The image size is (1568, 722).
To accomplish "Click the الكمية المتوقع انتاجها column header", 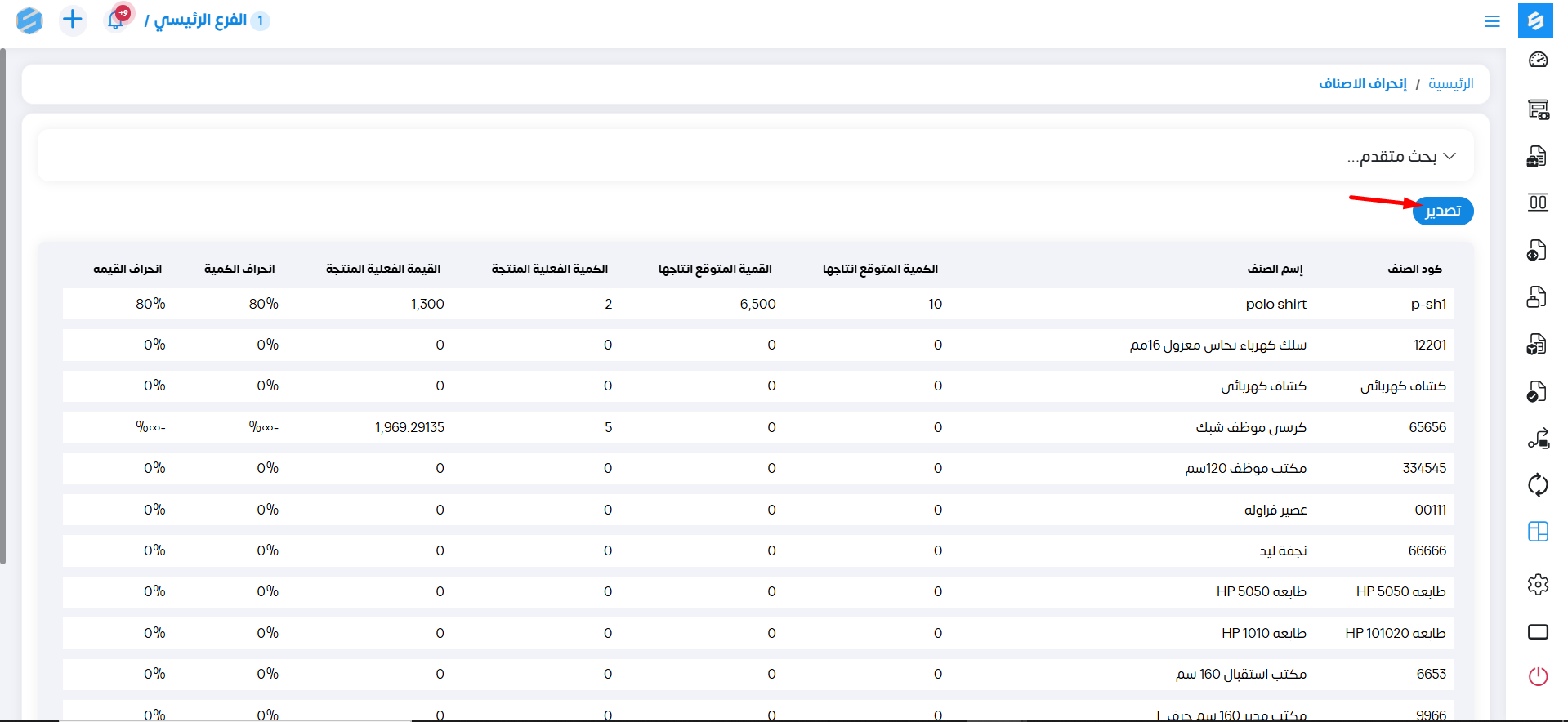I will click(x=880, y=269).
